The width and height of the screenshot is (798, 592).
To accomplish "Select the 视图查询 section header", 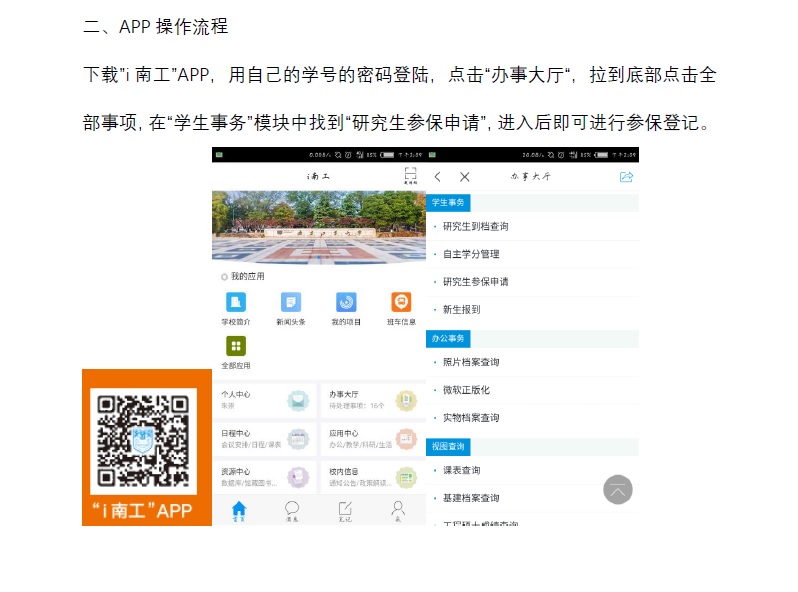I will point(448,446).
